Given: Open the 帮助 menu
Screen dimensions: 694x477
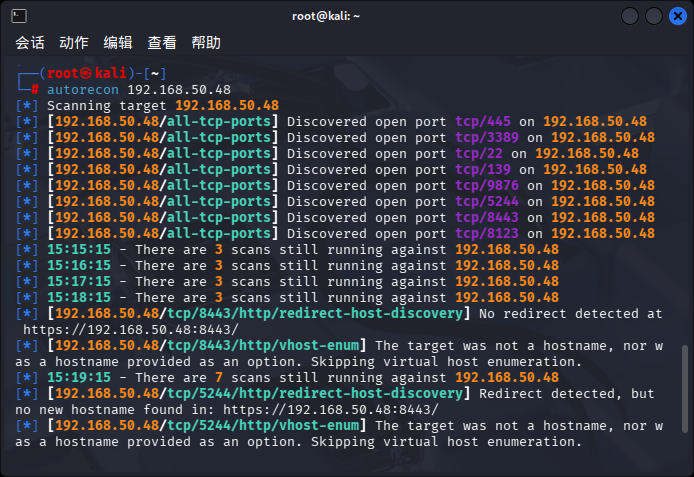Looking at the screenshot, I should (x=206, y=42).
